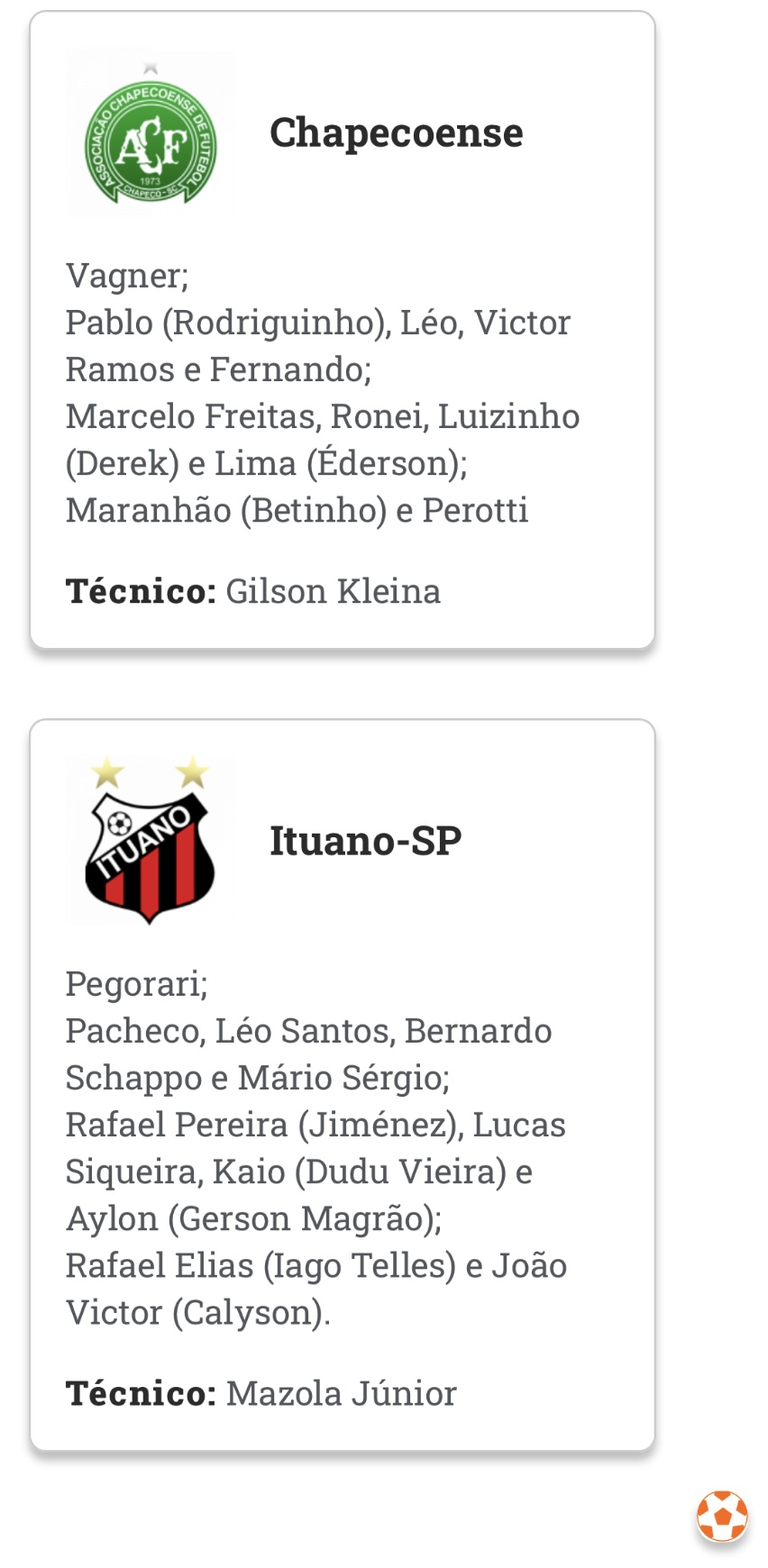Image resolution: width=768 pixels, height=1568 pixels.
Task: Click goalkeeper name Pegorari
Action: [x=137, y=985]
